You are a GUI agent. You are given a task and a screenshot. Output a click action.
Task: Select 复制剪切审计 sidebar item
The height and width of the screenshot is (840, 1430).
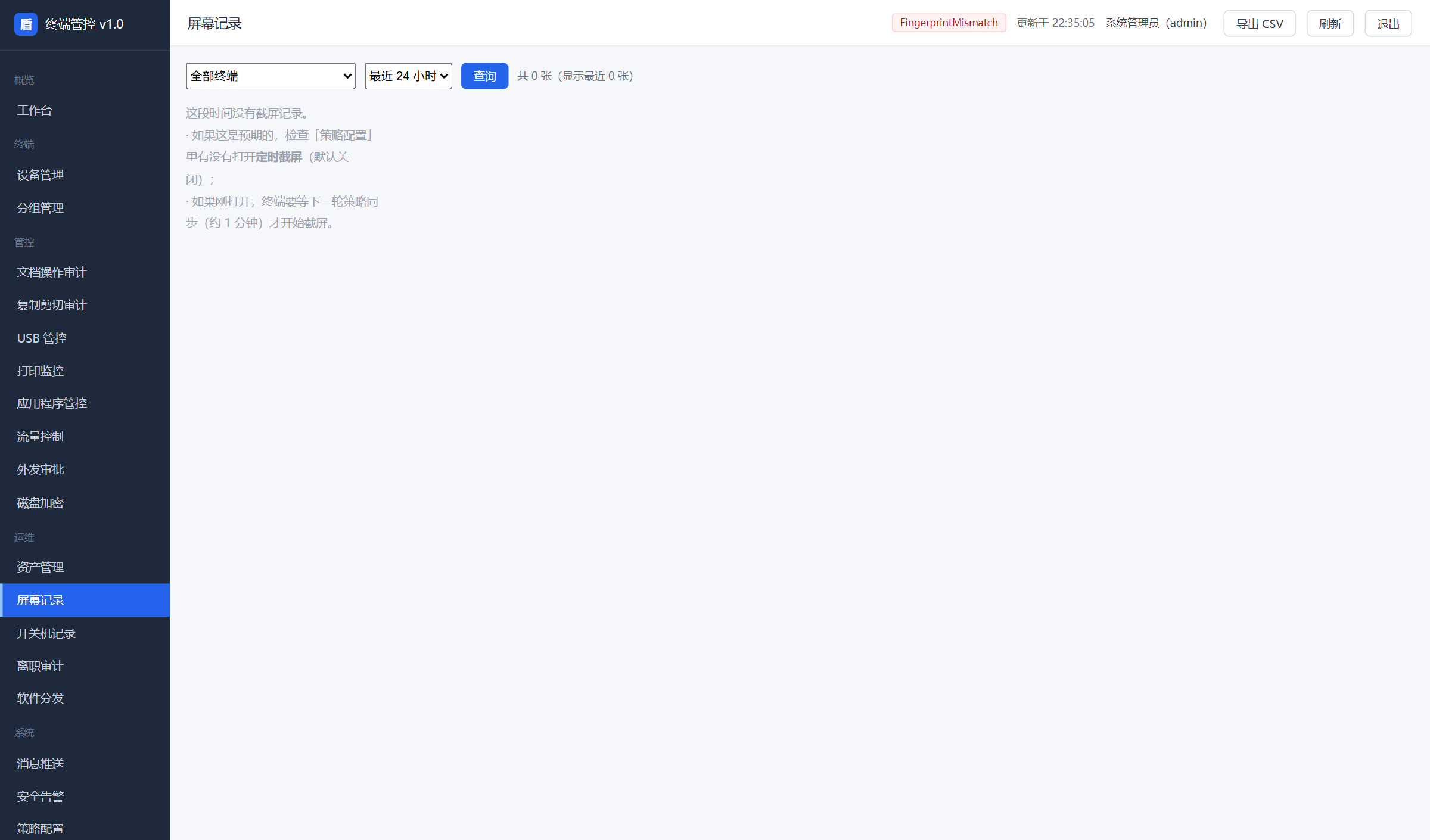[x=85, y=305]
